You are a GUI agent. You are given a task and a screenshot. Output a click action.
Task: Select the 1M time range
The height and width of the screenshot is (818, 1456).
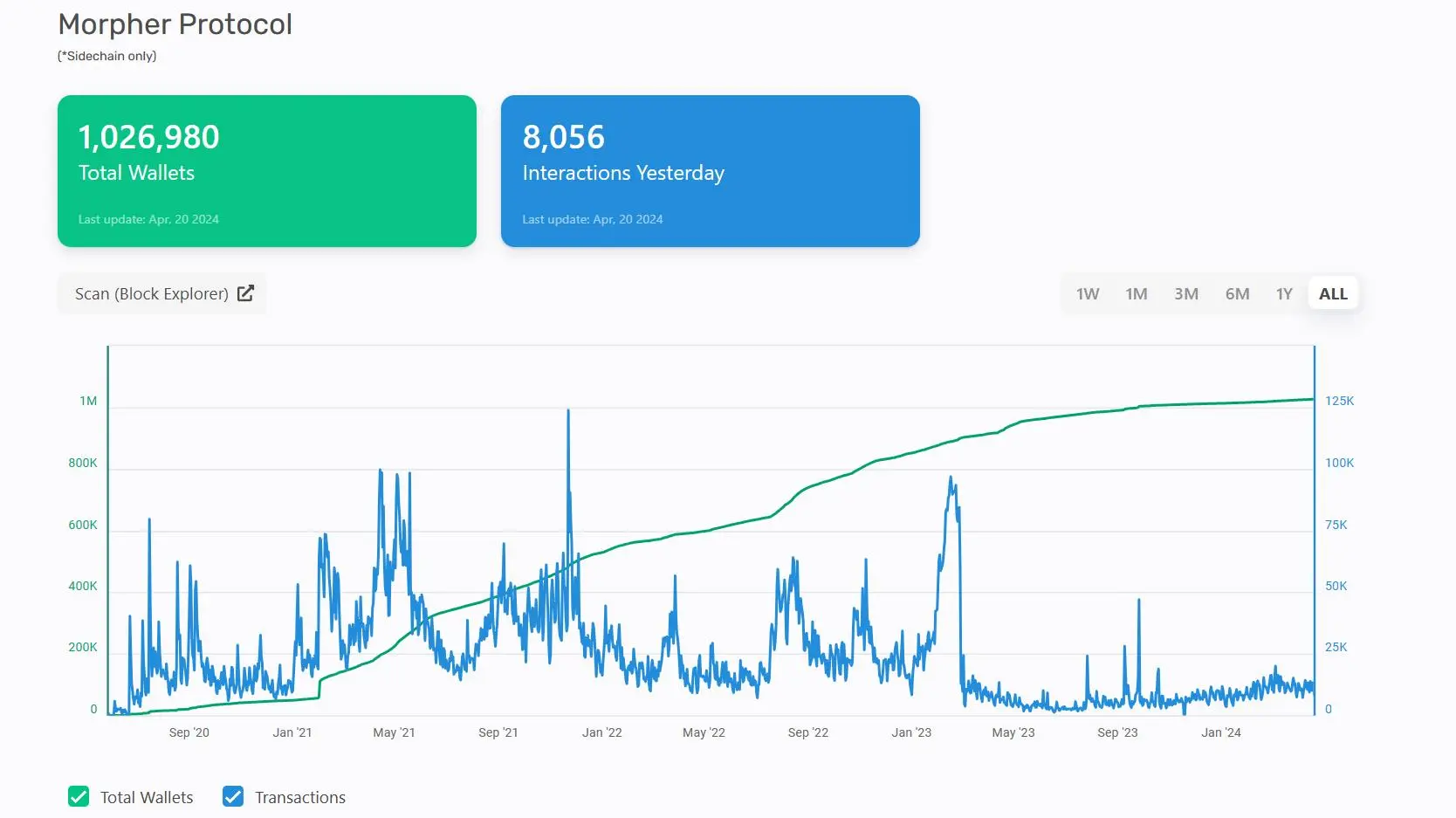coord(1137,294)
